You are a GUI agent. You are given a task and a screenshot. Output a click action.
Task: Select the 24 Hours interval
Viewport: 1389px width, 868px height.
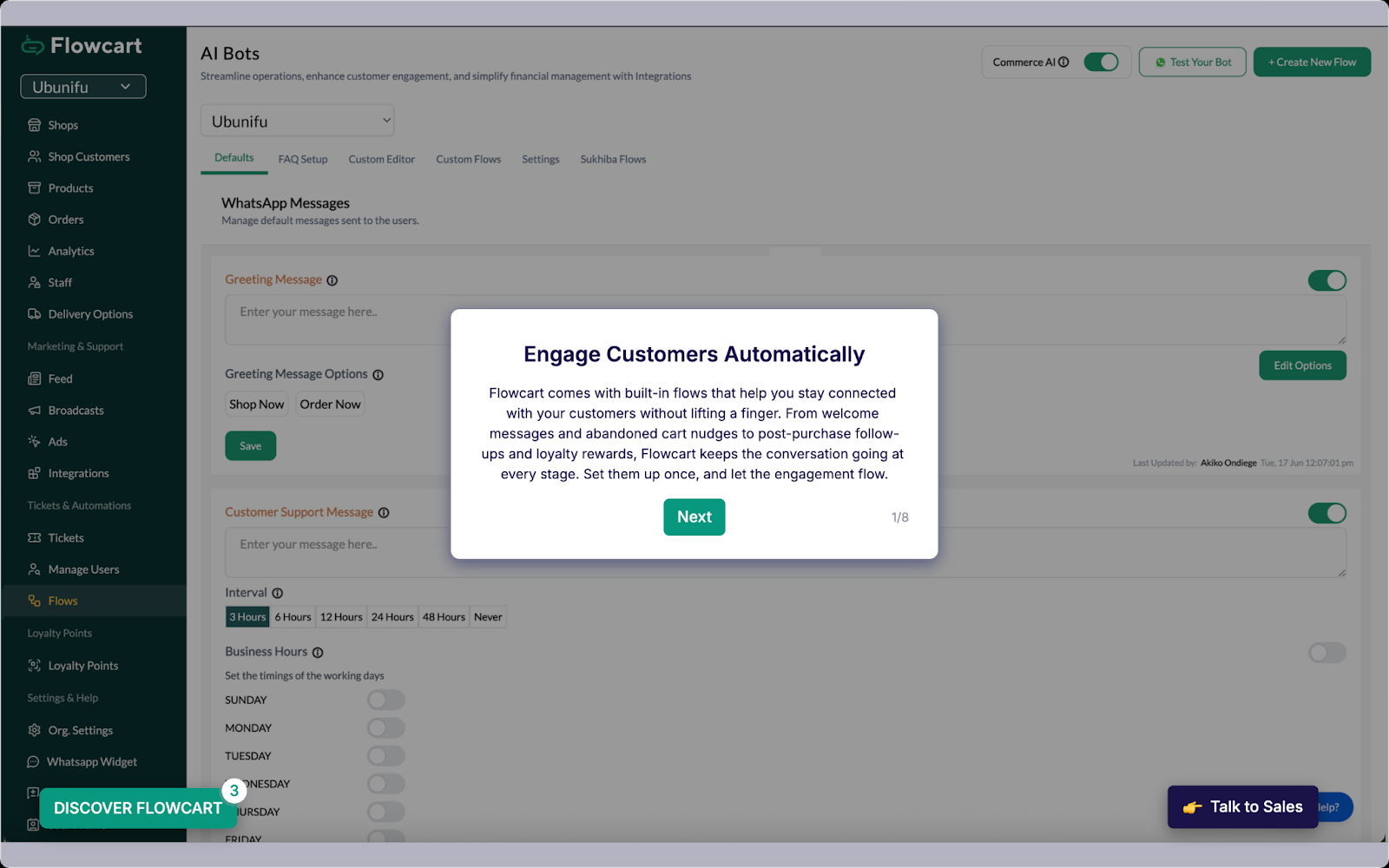[392, 617]
